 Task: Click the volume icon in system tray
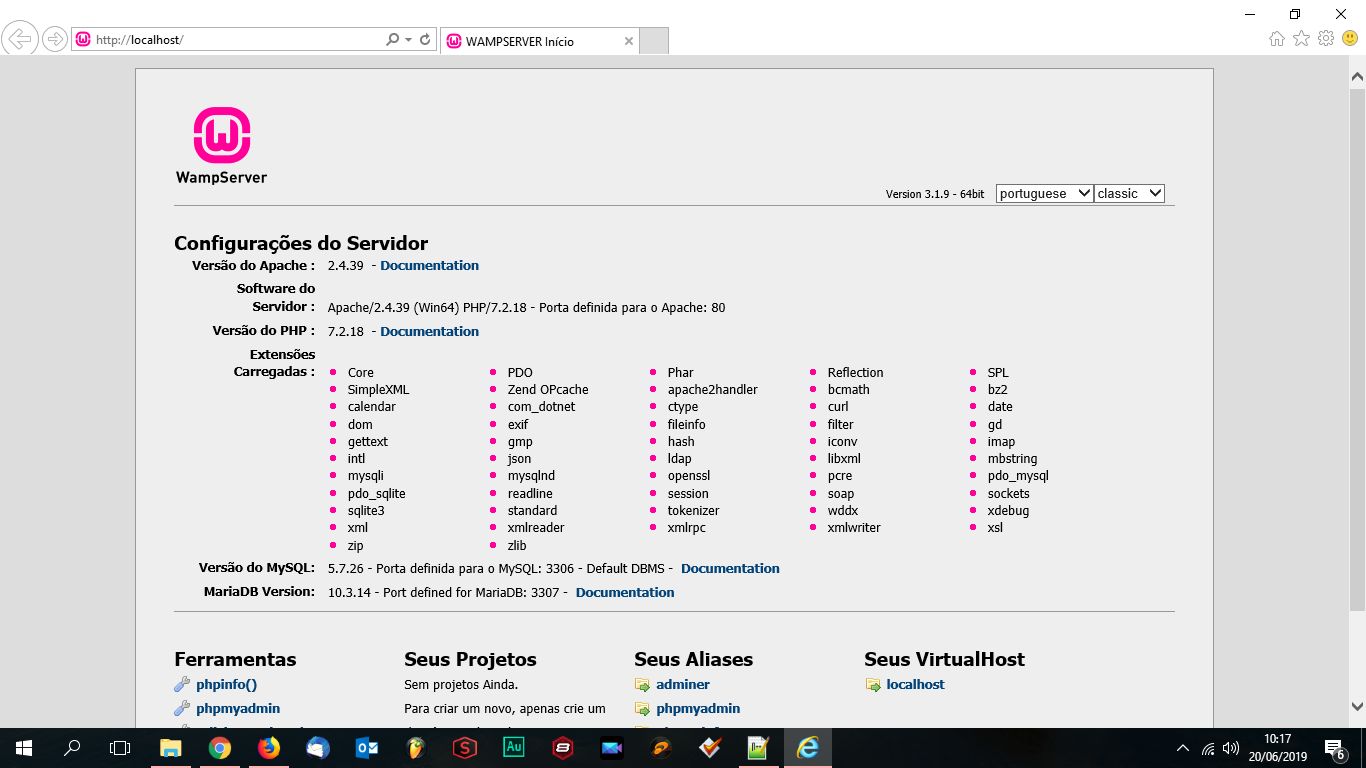click(x=1231, y=748)
